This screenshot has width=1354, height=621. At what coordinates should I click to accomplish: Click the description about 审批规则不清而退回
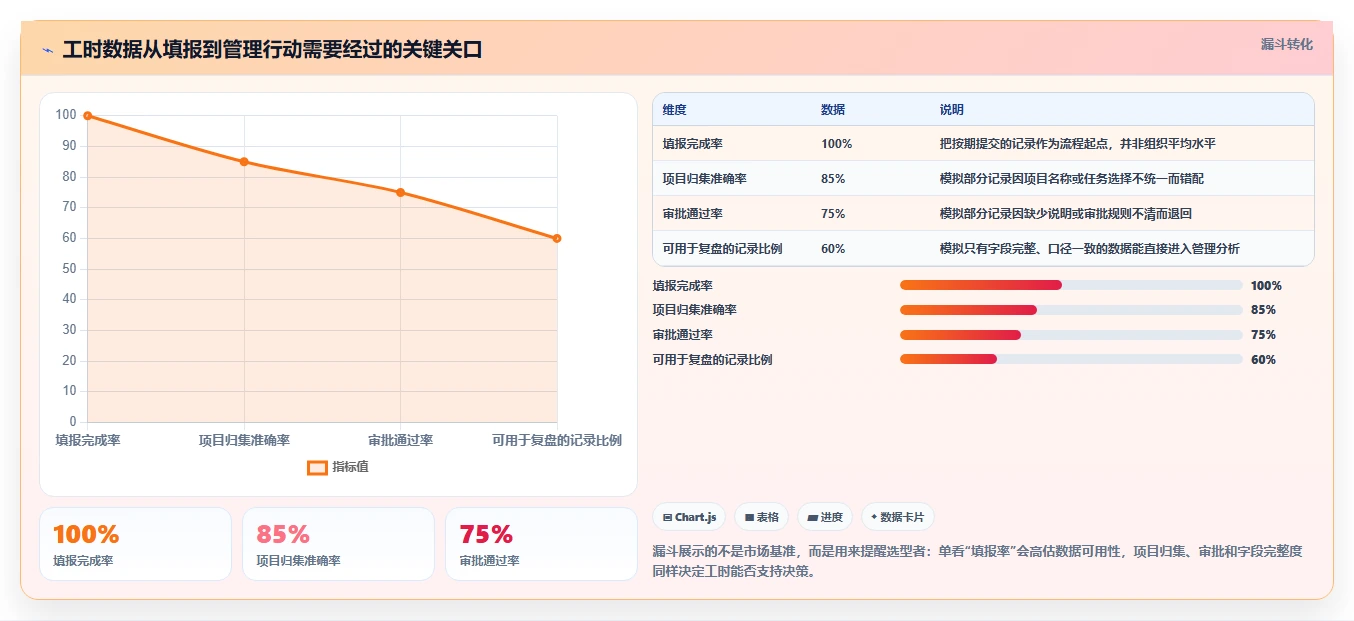[x=1066, y=214]
